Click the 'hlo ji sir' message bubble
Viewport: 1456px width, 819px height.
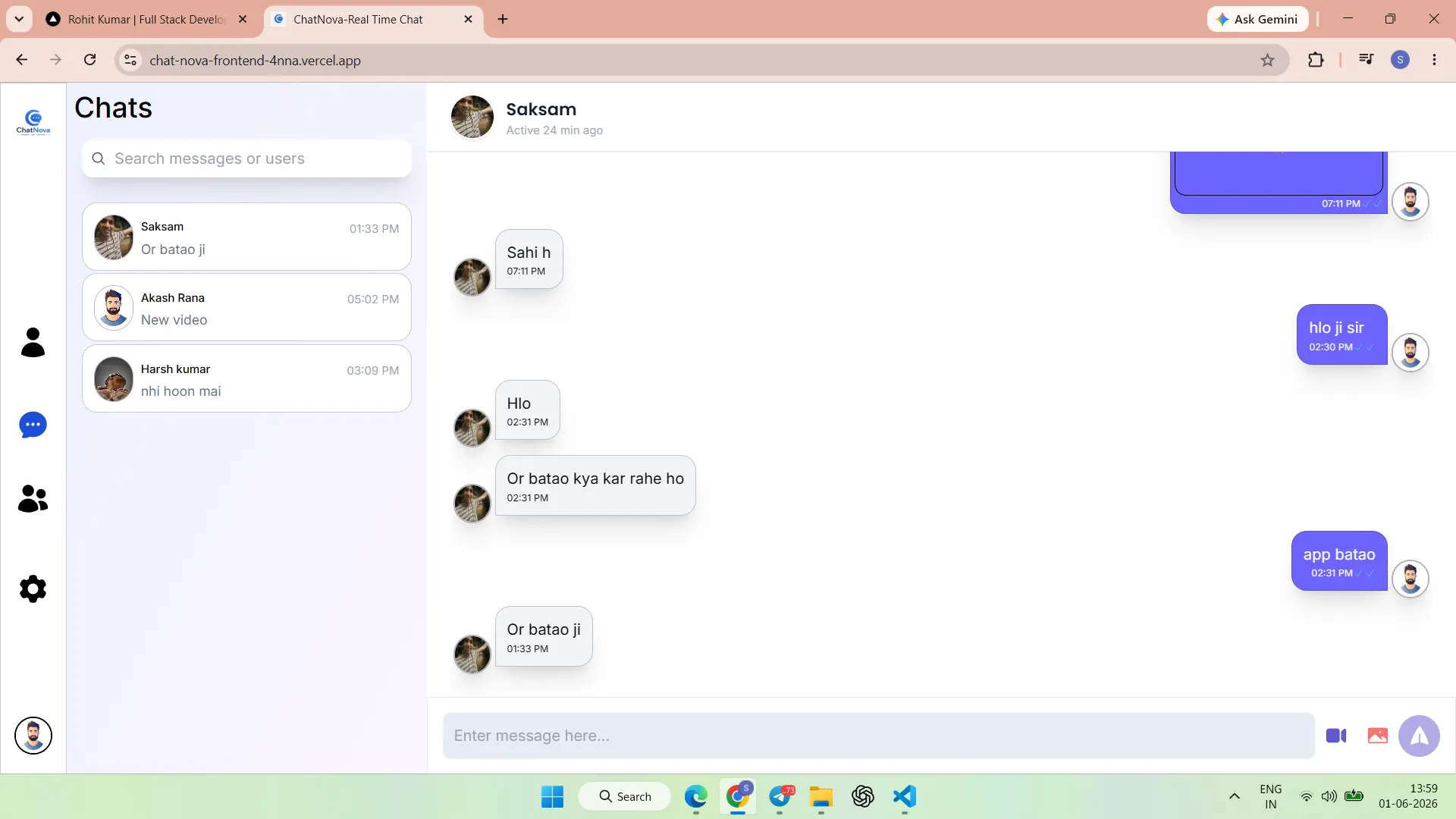coord(1341,334)
